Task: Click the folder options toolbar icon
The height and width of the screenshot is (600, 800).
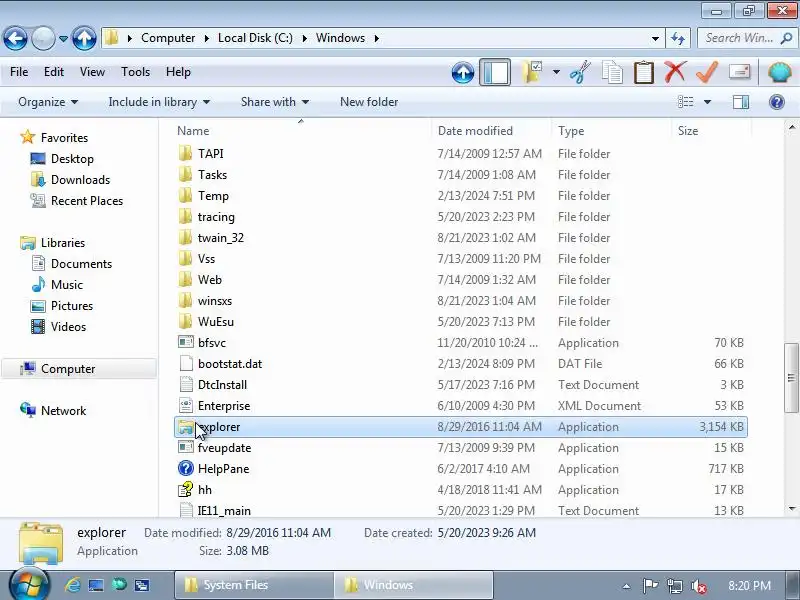Action: pos(532,72)
